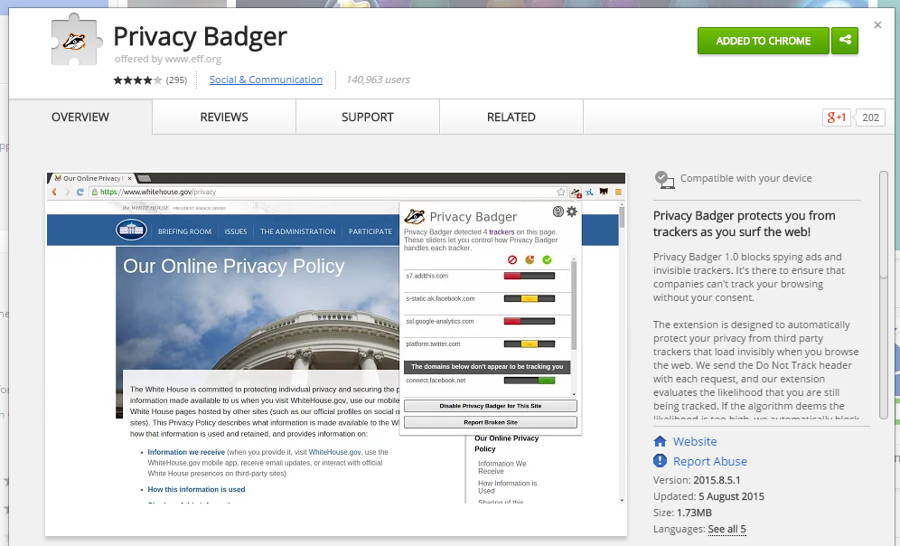The image size is (900, 546).
Task: Open the Overview tab
Action: 80,117
